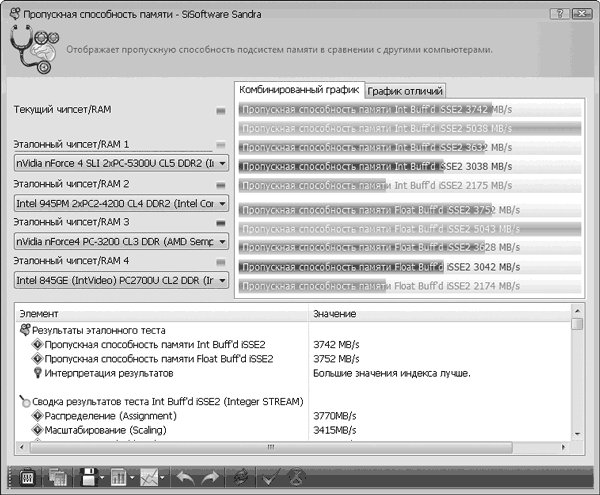
Task: Select Распределение (Assignment) row text
Action: 111,416
